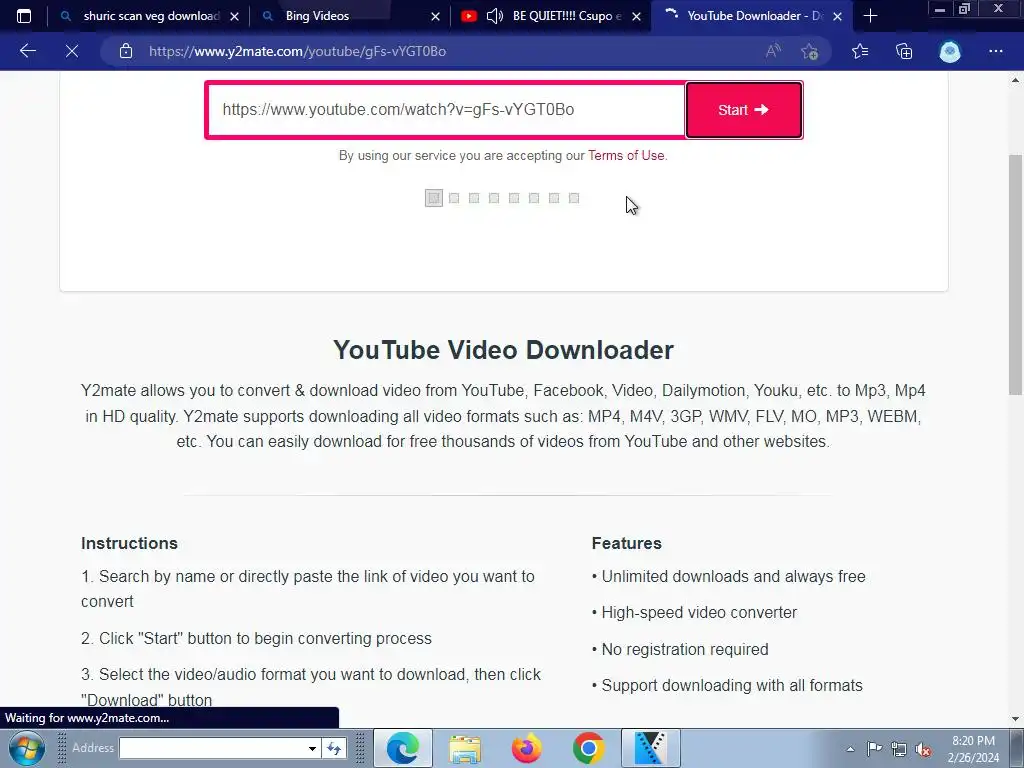1024x768 pixels.
Task: Open the muted volume tray icon
Action: pos(923,749)
